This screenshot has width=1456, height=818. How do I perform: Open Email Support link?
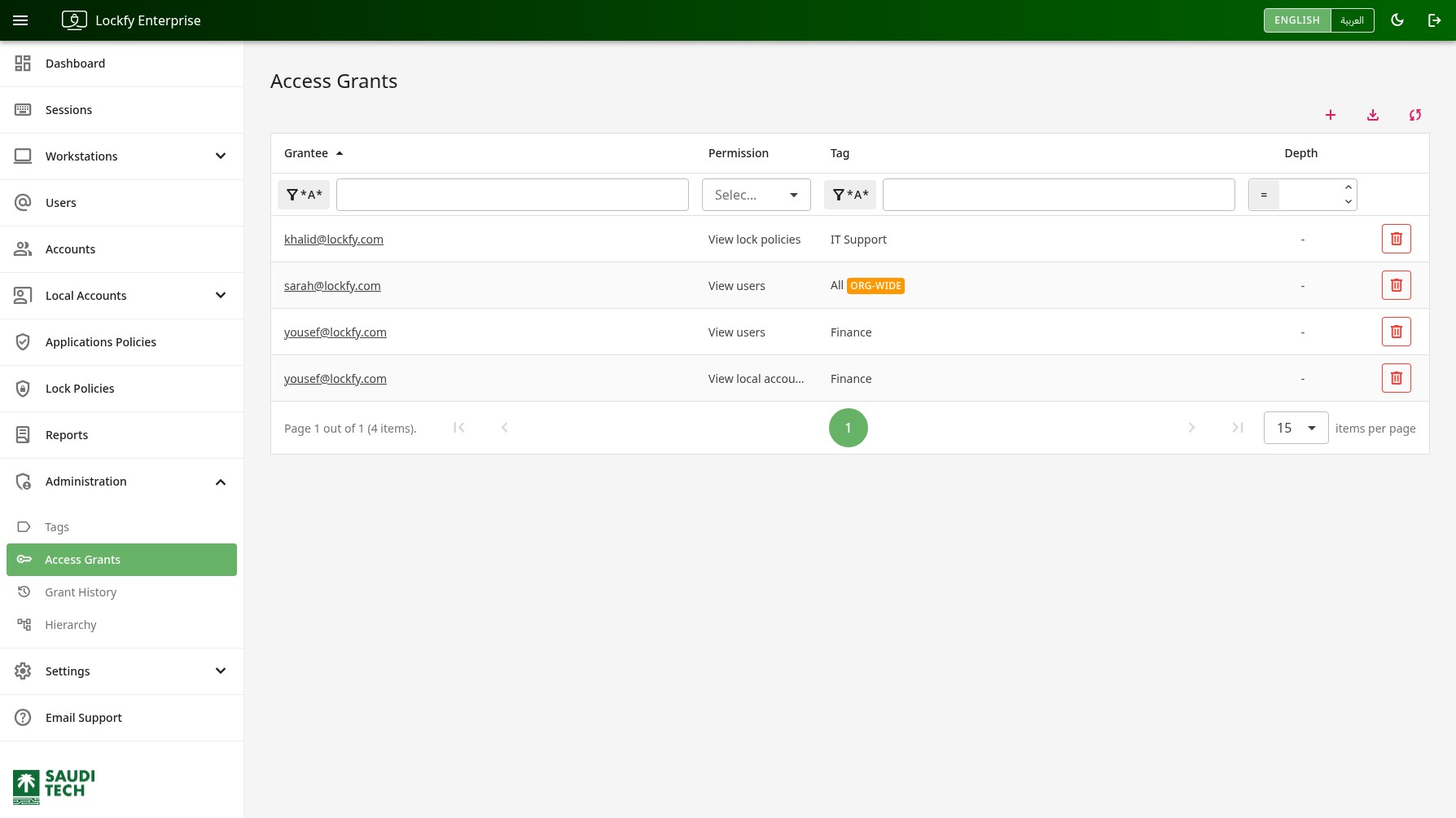coord(122,718)
